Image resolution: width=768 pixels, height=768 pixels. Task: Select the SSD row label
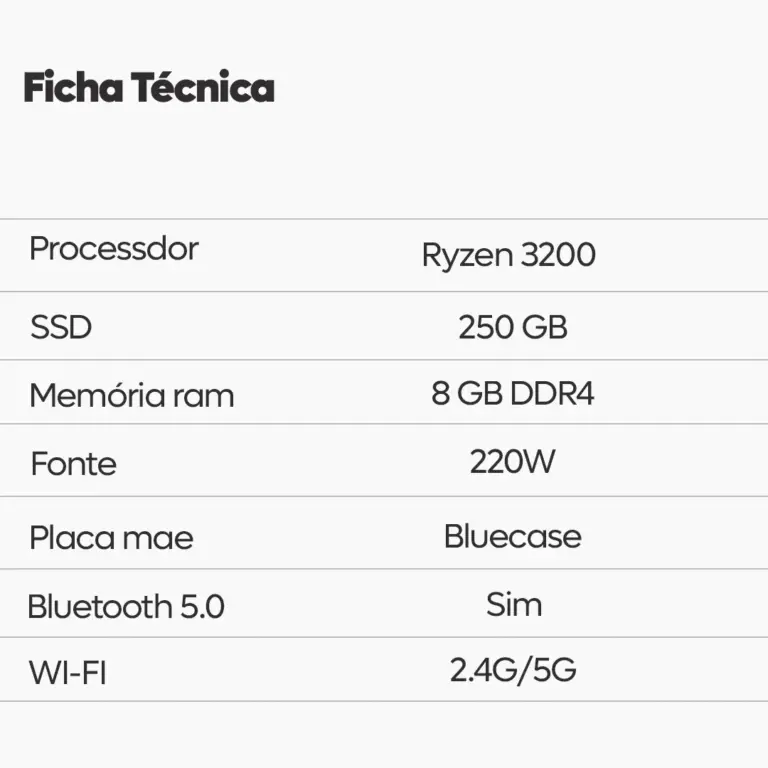(61, 328)
